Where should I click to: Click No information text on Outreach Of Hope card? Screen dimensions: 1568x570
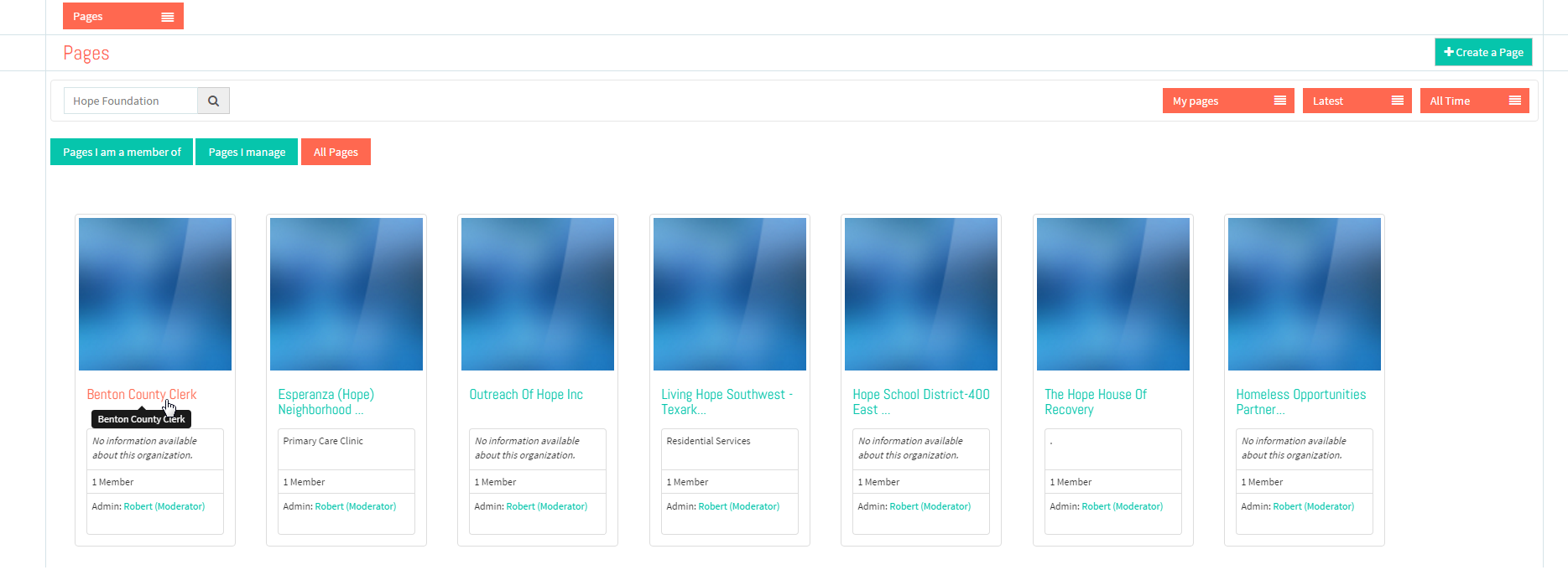pyautogui.click(x=527, y=448)
